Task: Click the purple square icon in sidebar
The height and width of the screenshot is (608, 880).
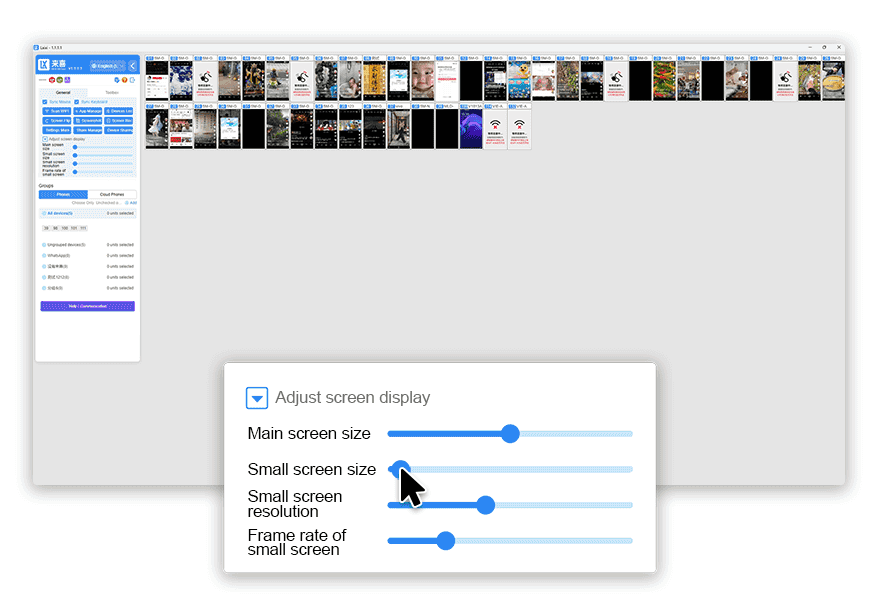Action: [67, 79]
